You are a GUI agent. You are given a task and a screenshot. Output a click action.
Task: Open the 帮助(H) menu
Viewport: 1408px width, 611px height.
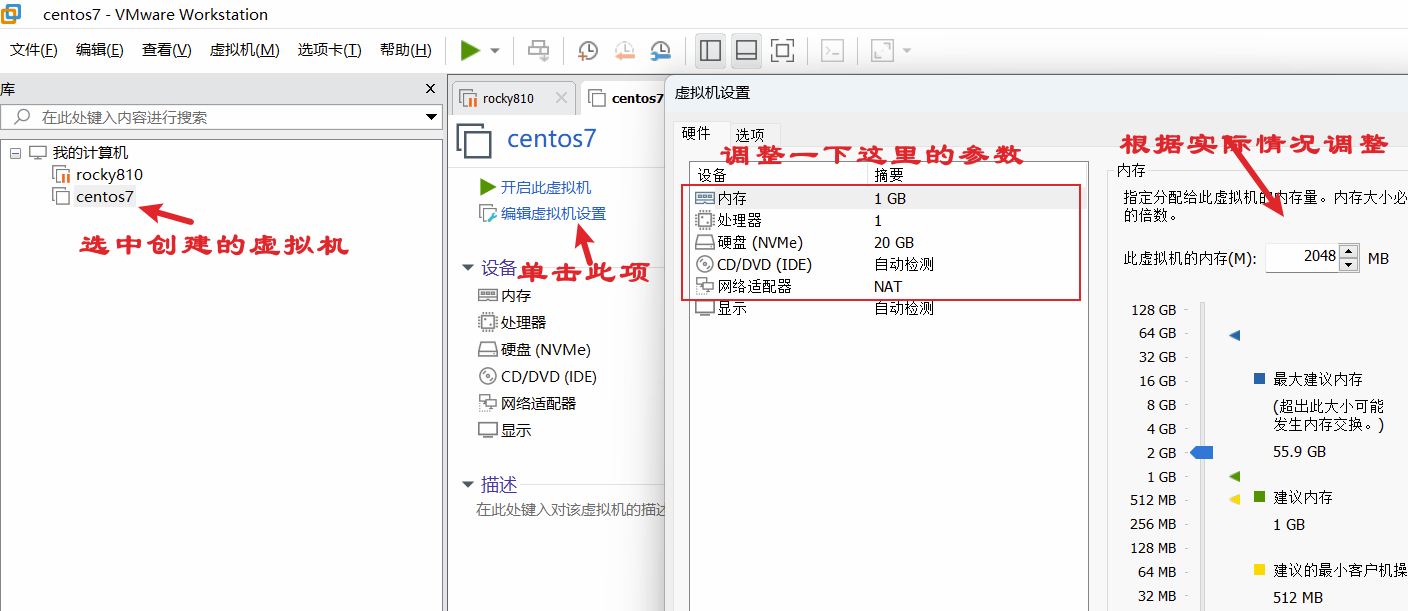405,50
